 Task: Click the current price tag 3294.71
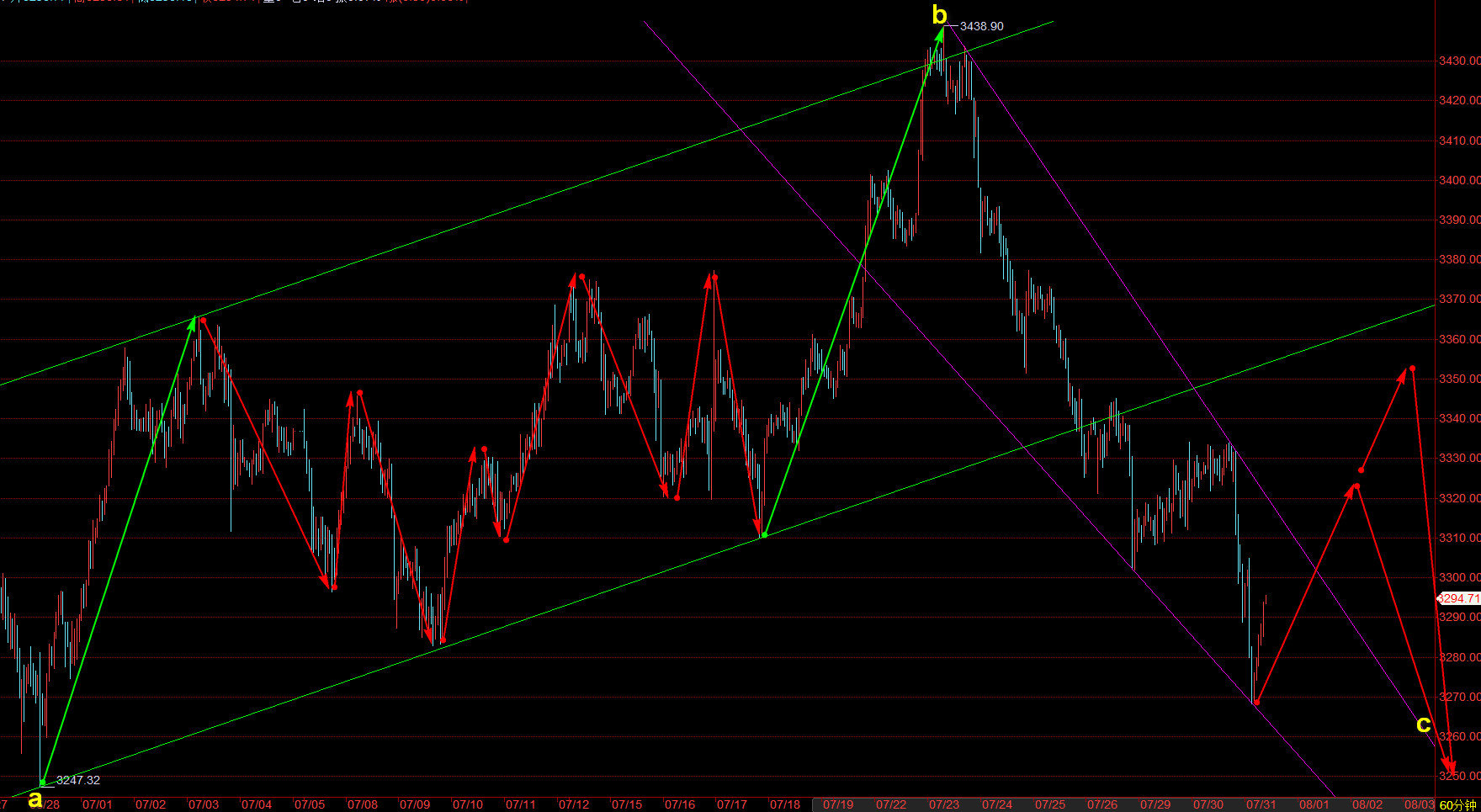(1458, 598)
